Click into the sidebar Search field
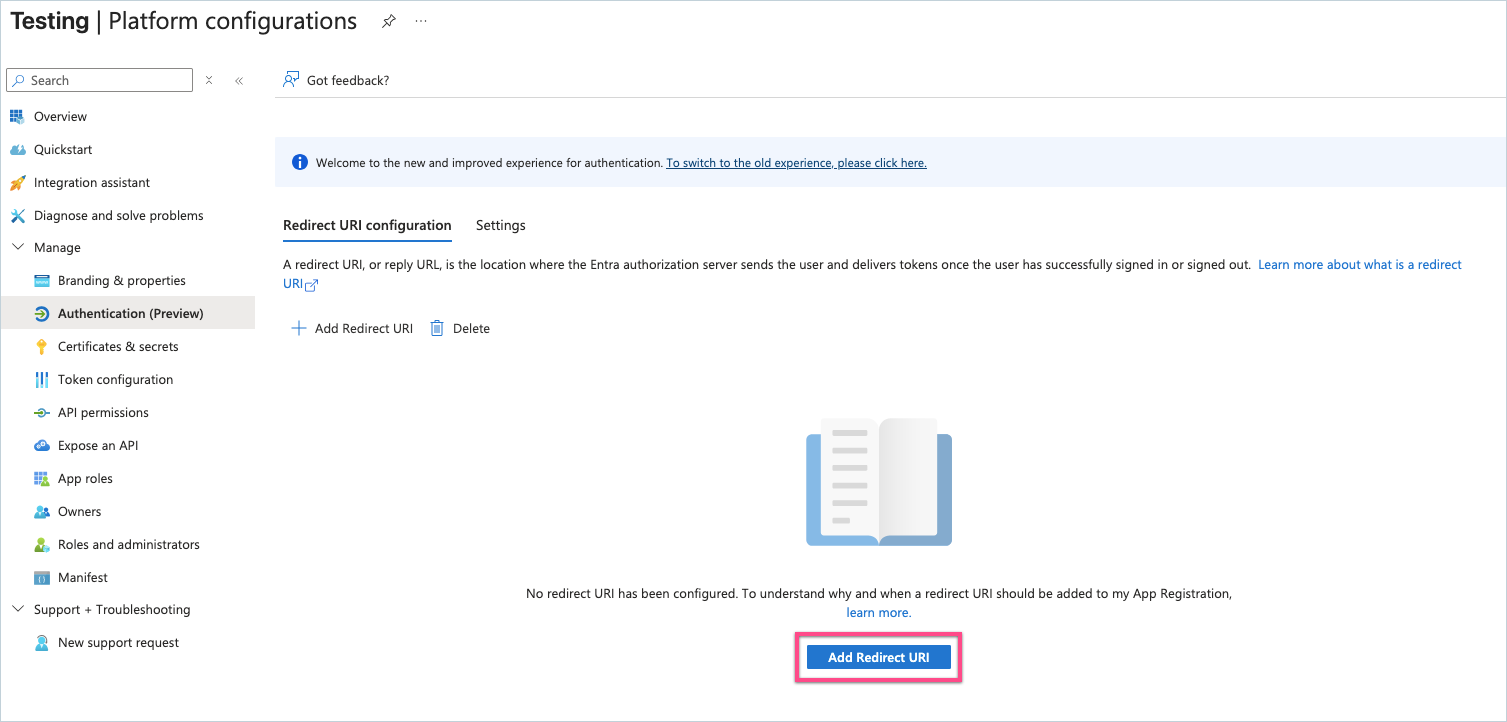The height and width of the screenshot is (722, 1507). pyautogui.click(x=99, y=80)
